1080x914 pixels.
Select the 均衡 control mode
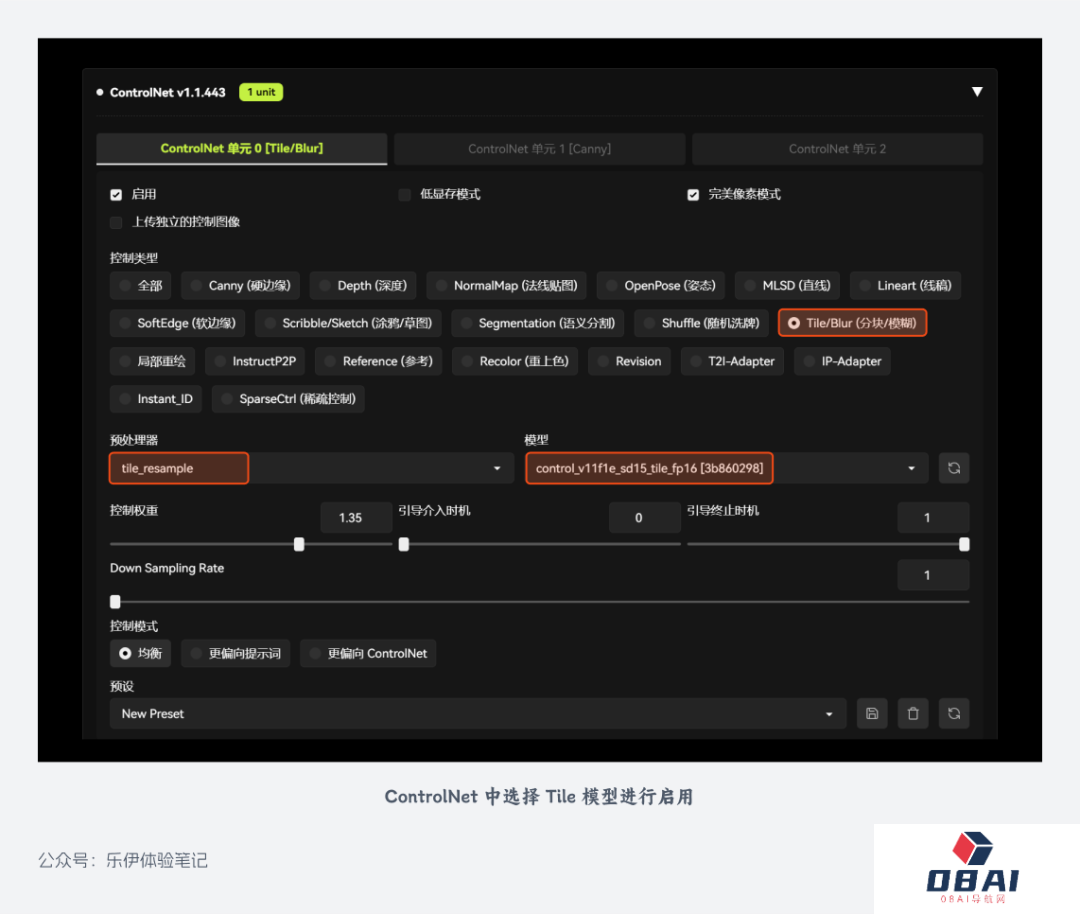tap(141, 654)
